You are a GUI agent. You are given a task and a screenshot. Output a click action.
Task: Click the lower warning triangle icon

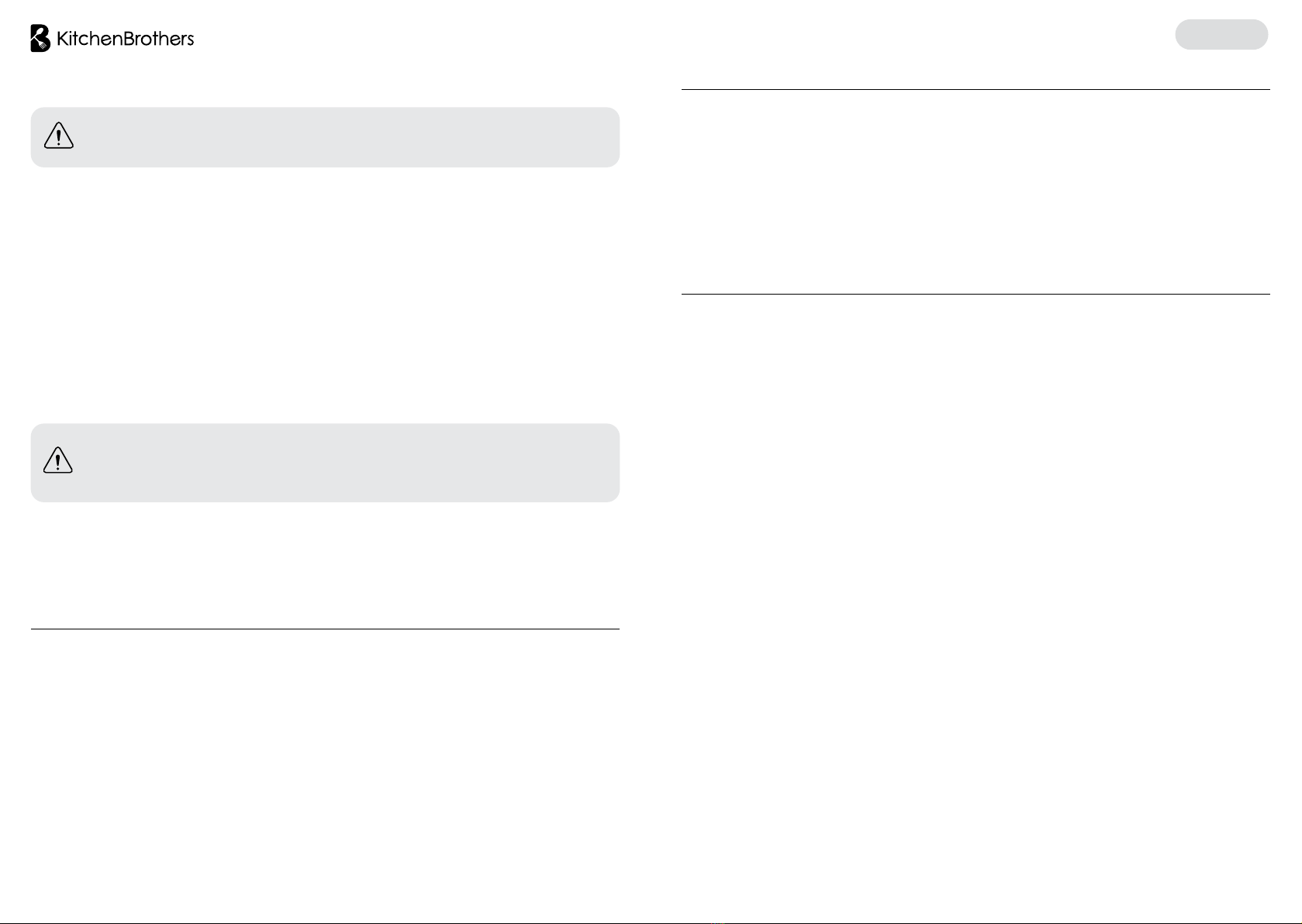[58, 460]
